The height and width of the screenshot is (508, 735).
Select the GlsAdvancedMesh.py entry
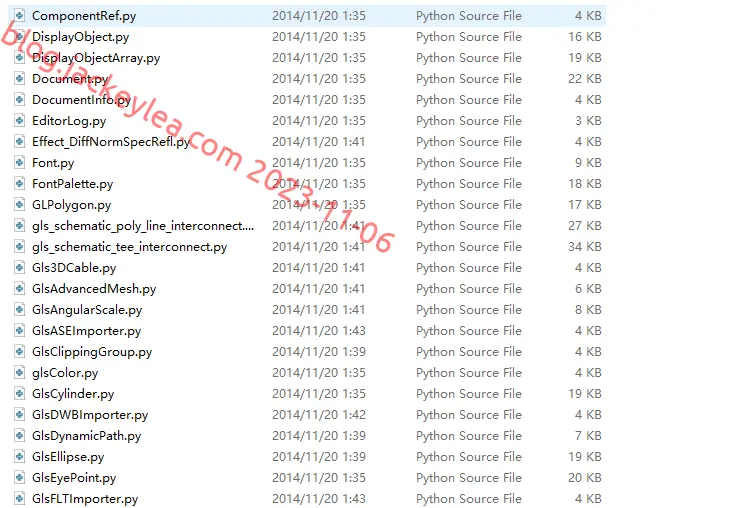(x=94, y=289)
